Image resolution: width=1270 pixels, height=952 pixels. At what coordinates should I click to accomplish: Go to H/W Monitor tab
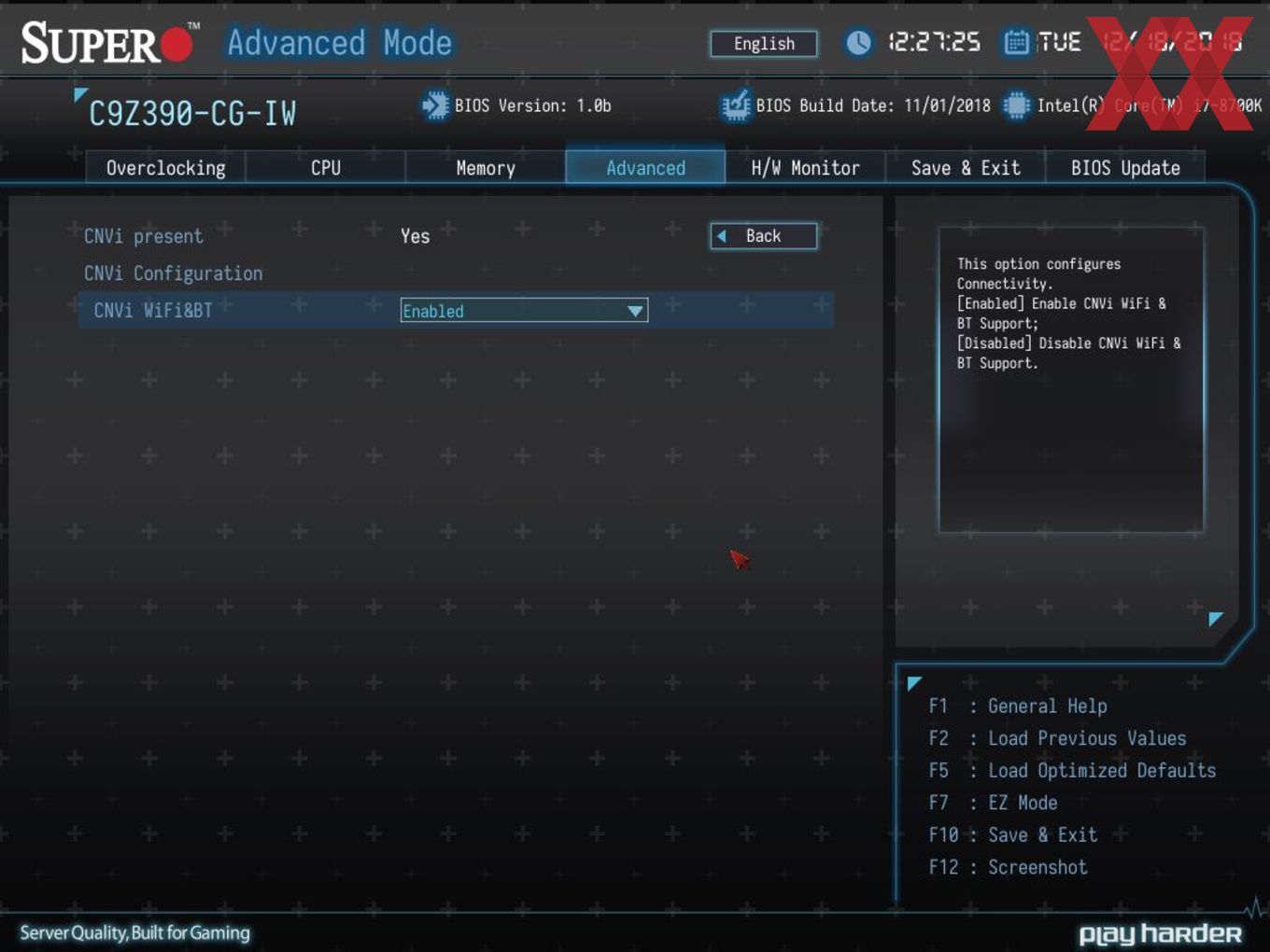(805, 168)
